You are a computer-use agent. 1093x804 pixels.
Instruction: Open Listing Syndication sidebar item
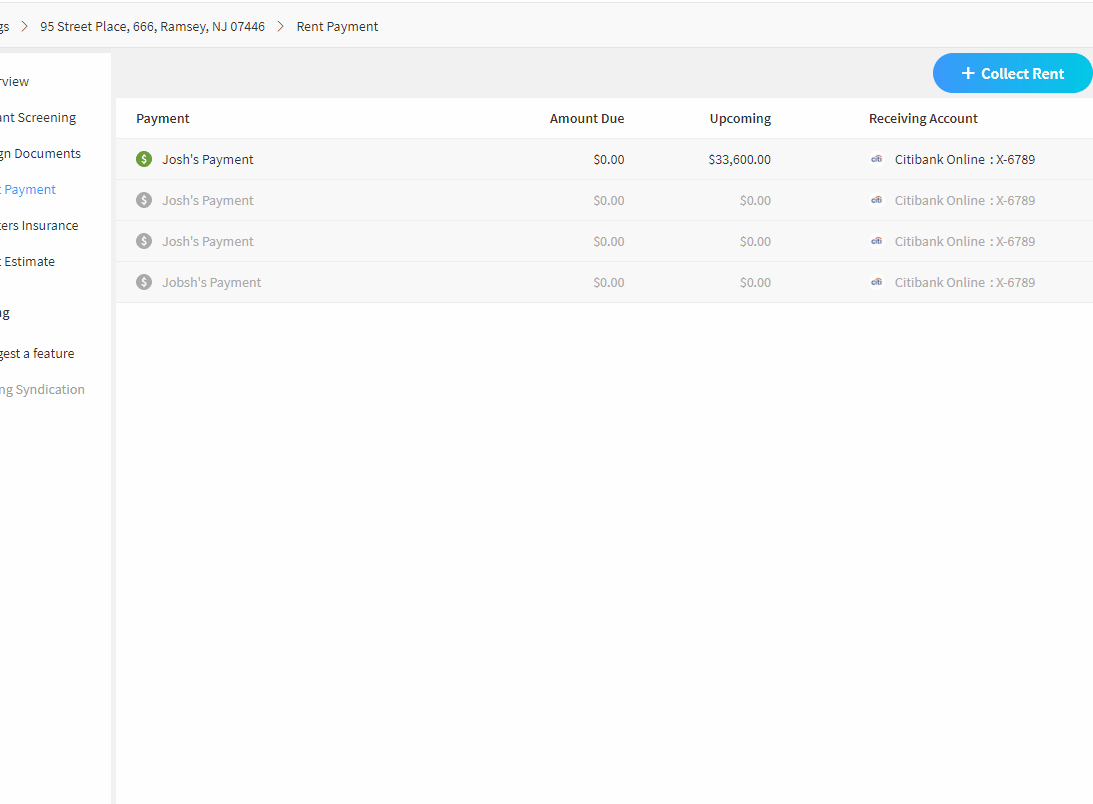pos(42,390)
